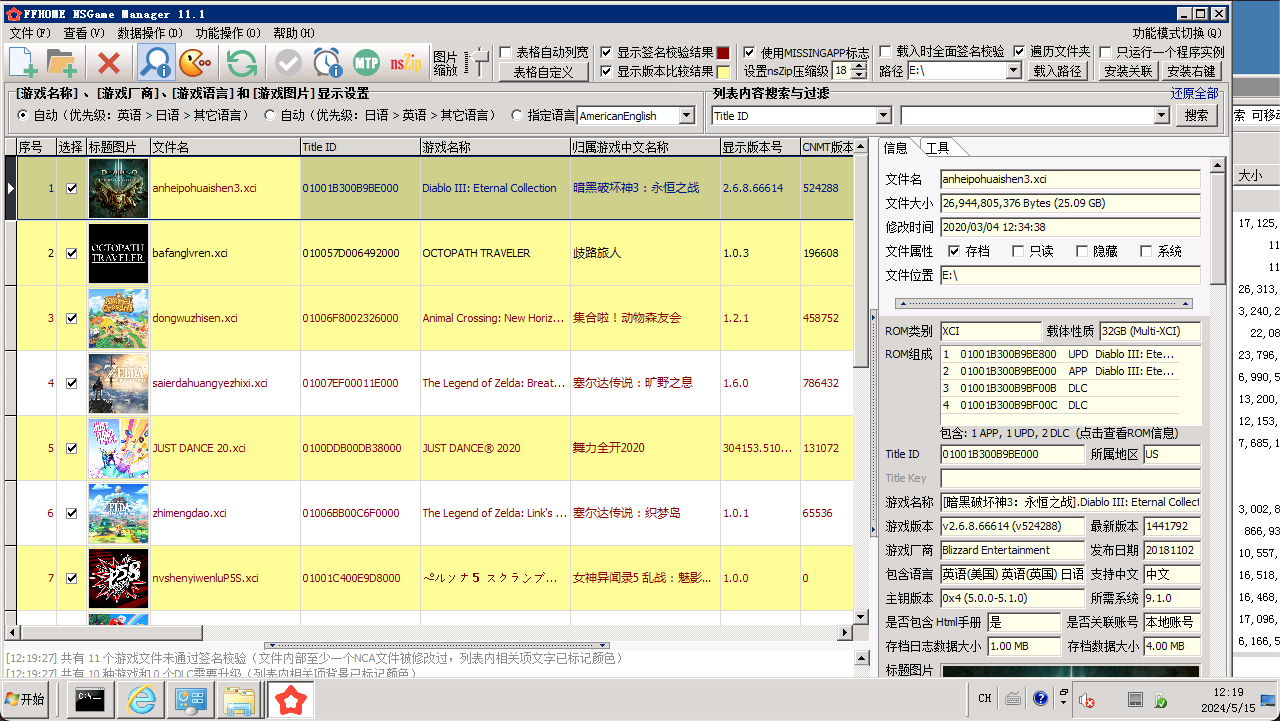This screenshot has height=721, width=1280.
Task: Click the tray help question mark icon
Action: point(1040,698)
